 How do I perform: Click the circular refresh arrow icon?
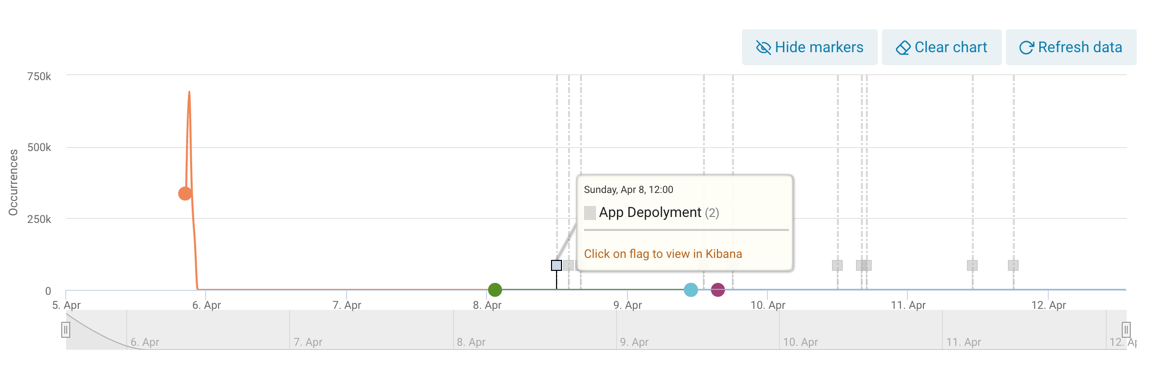(1026, 47)
